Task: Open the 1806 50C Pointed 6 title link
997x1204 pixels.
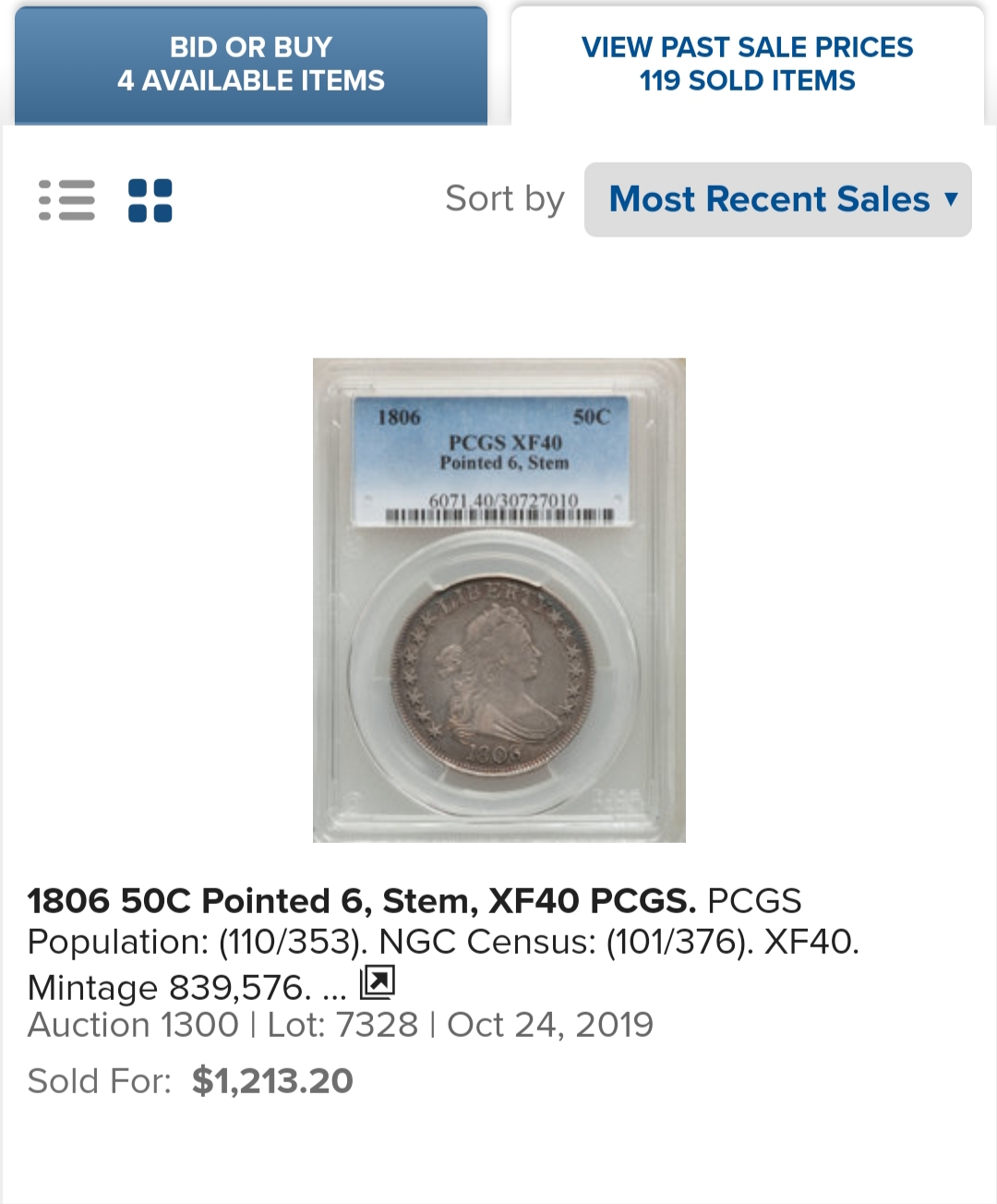Action: (362, 900)
